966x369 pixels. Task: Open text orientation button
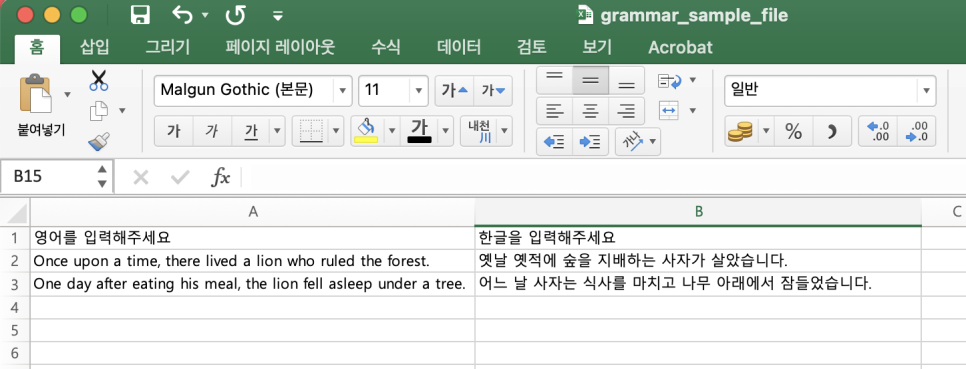[638, 143]
